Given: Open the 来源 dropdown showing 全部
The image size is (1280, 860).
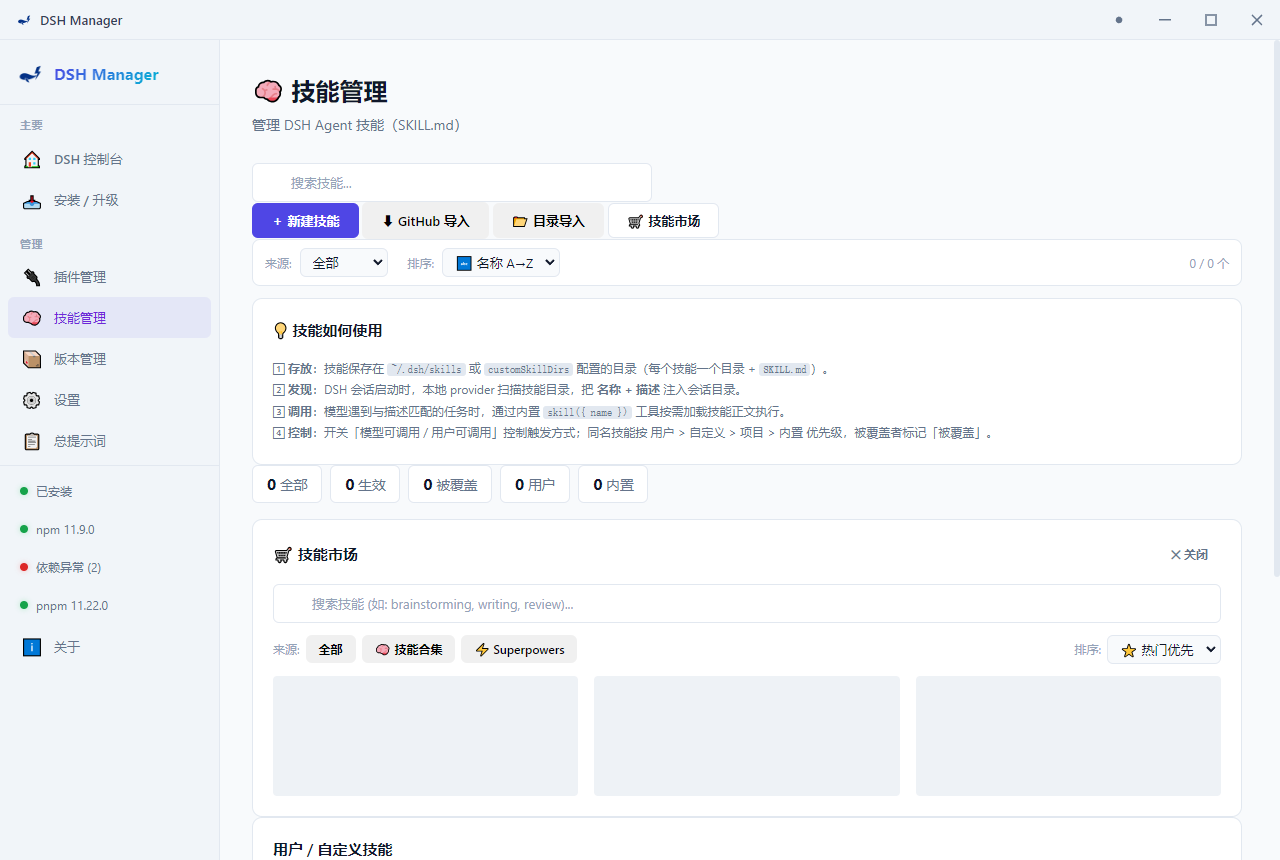Looking at the screenshot, I should [344, 263].
